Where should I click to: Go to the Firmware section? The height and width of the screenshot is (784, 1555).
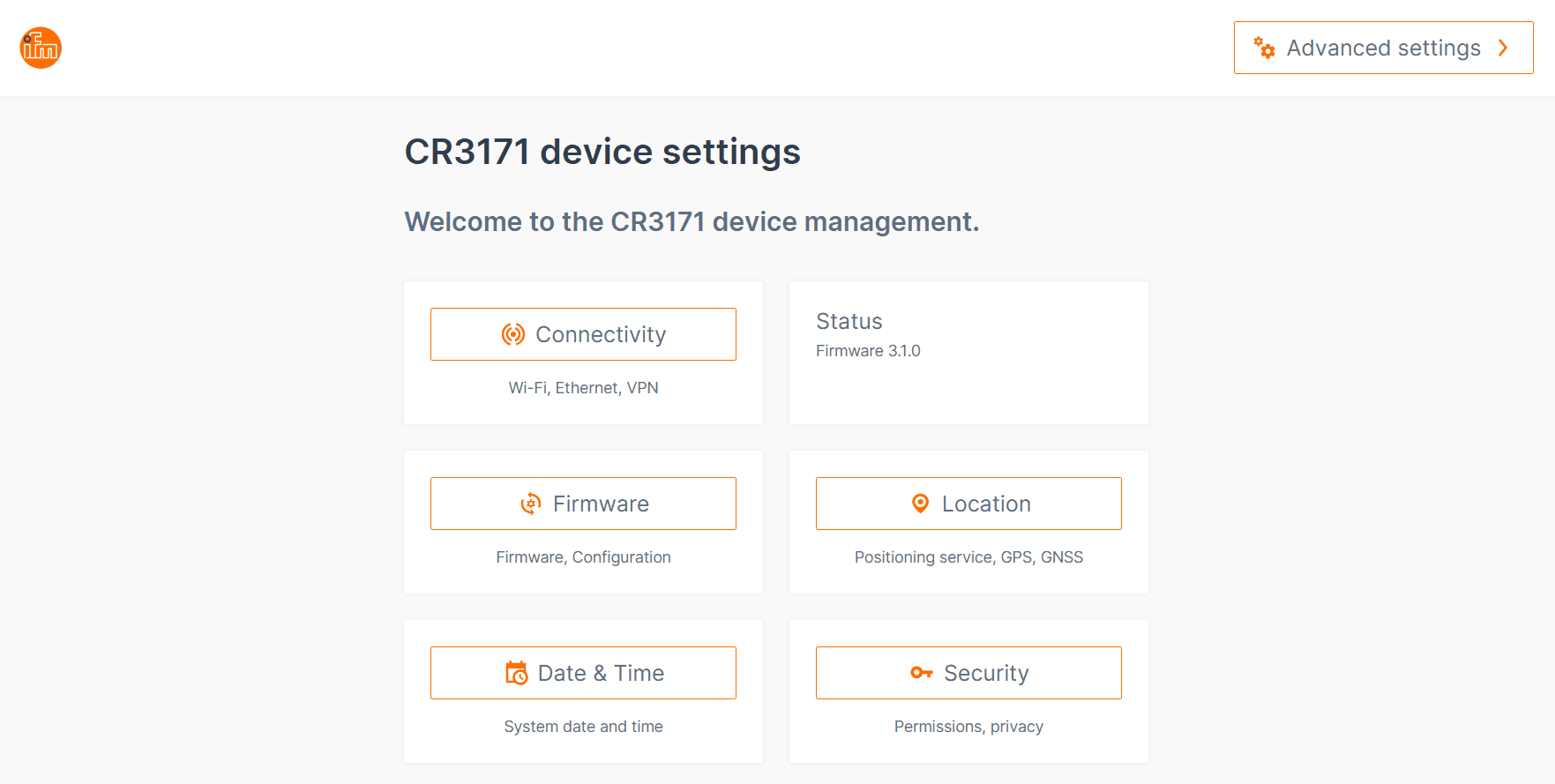[584, 504]
